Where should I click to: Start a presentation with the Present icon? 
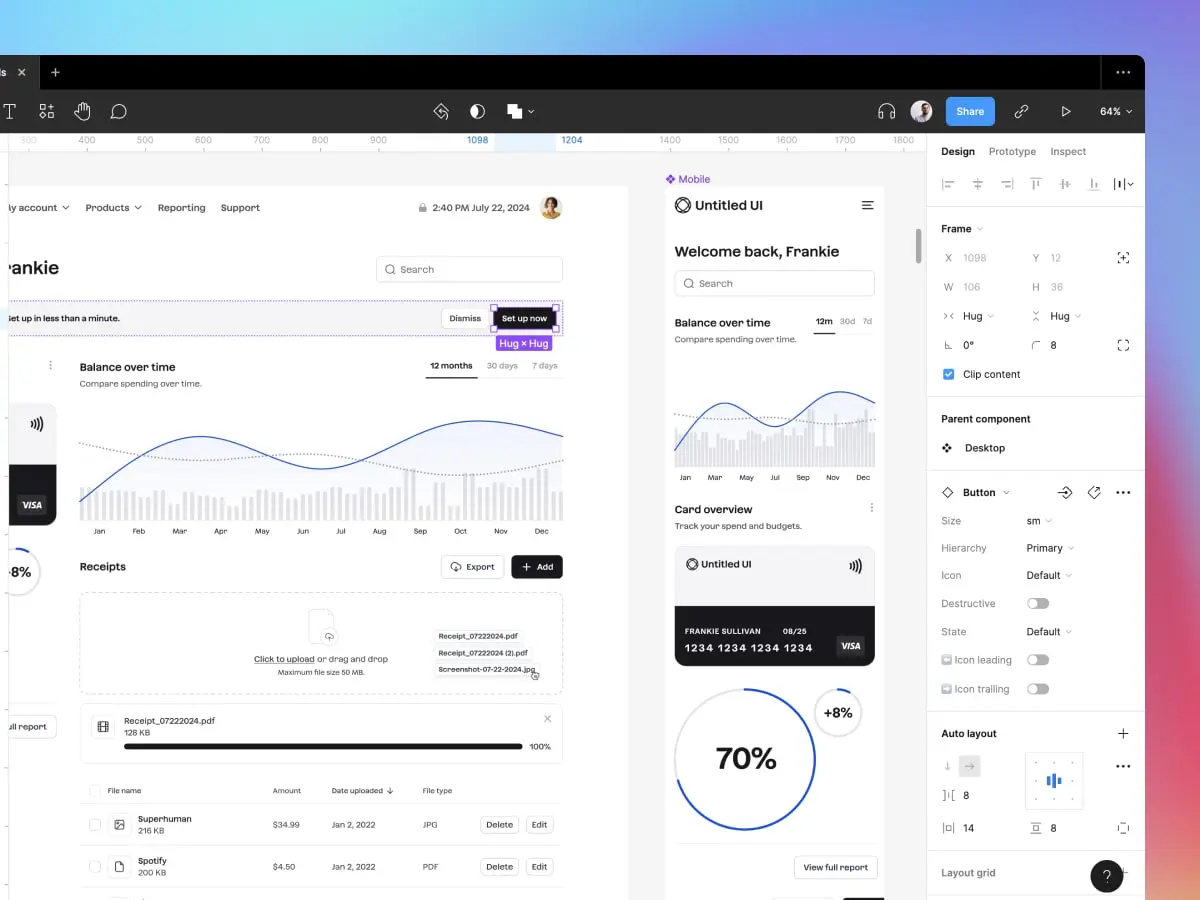(1066, 111)
